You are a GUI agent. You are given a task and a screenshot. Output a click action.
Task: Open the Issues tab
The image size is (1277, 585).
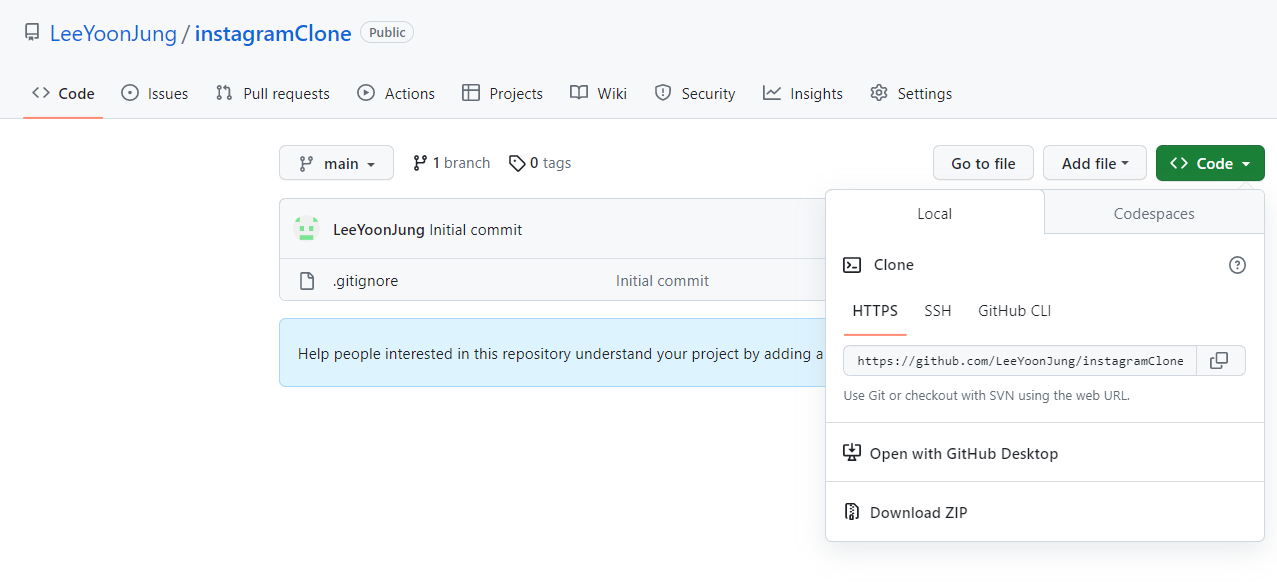(154, 93)
